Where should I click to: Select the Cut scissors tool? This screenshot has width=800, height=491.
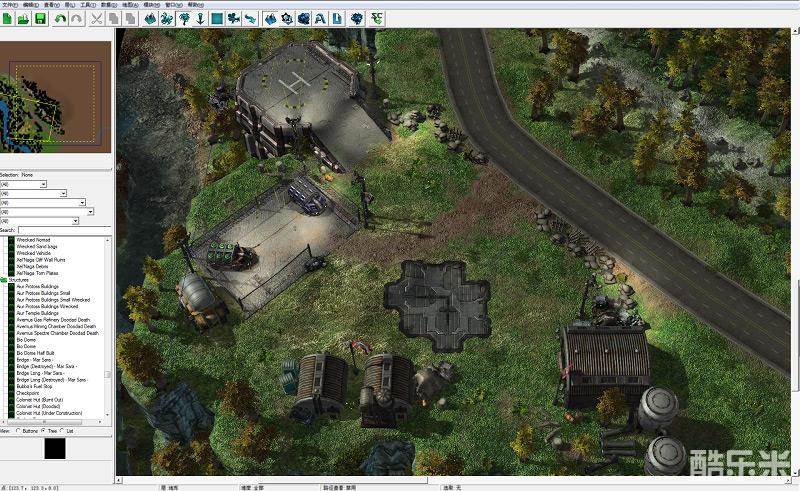coord(97,18)
